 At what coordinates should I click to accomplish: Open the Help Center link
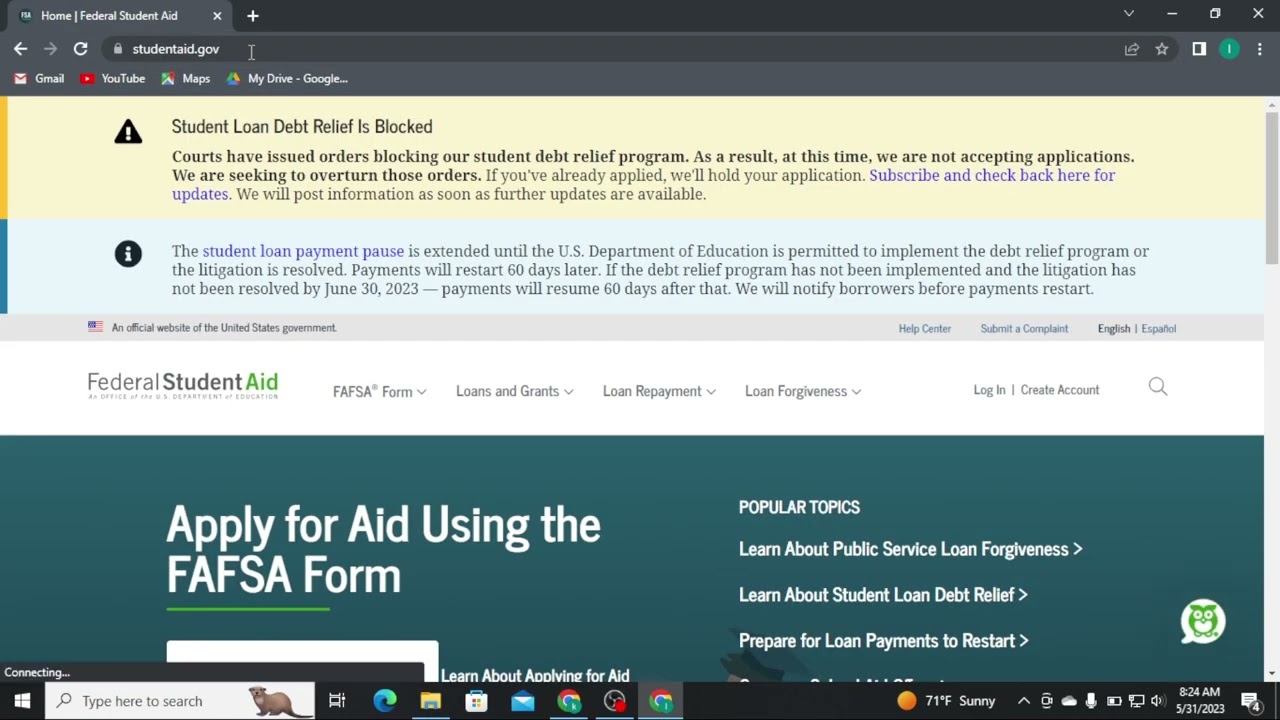click(x=924, y=328)
